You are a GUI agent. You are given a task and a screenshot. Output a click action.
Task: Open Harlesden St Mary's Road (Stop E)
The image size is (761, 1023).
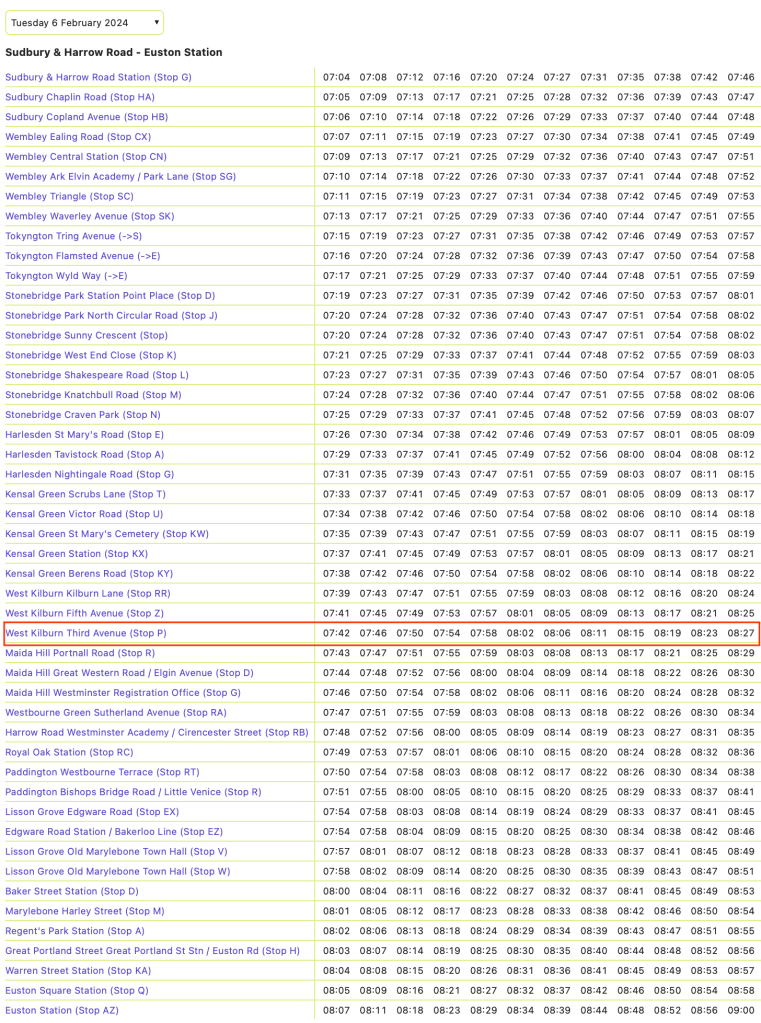pos(84,435)
